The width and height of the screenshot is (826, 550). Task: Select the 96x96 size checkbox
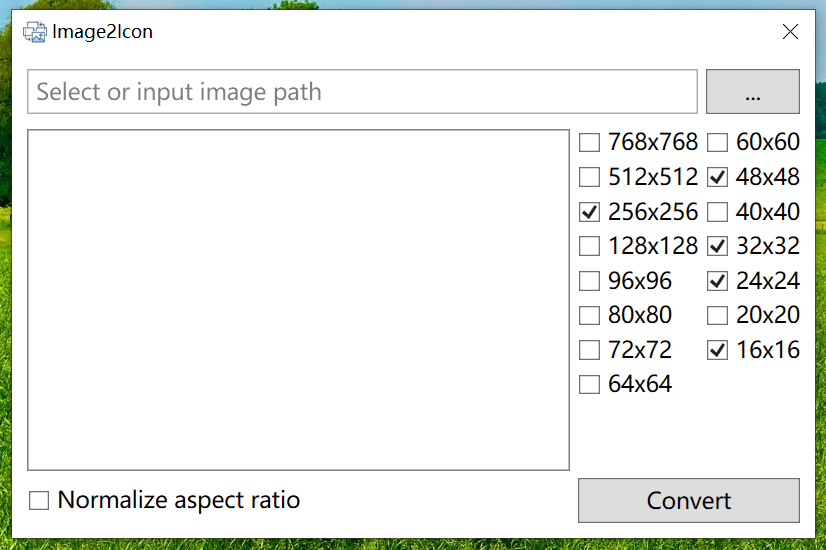point(590,281)
